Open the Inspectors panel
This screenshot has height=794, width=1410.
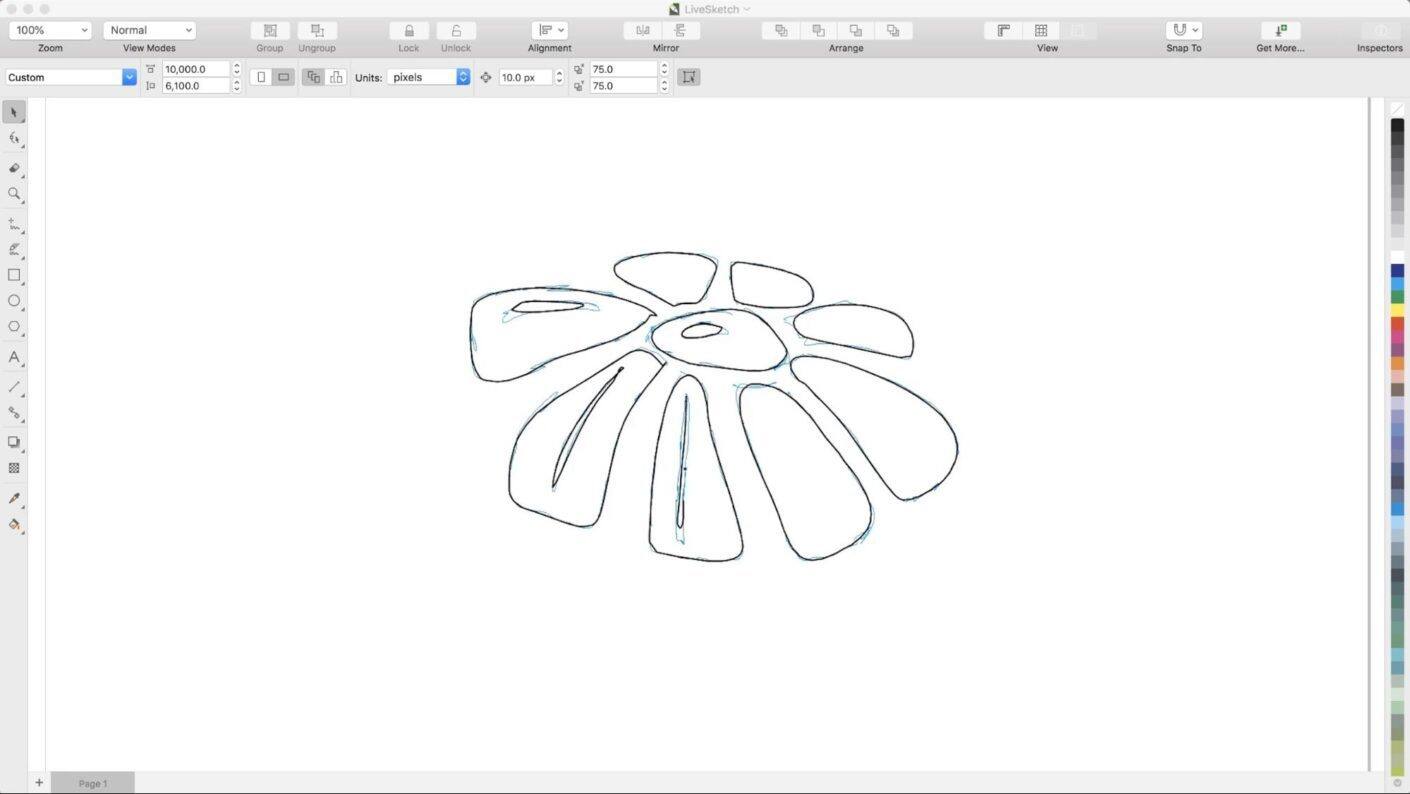point(1379,30)
